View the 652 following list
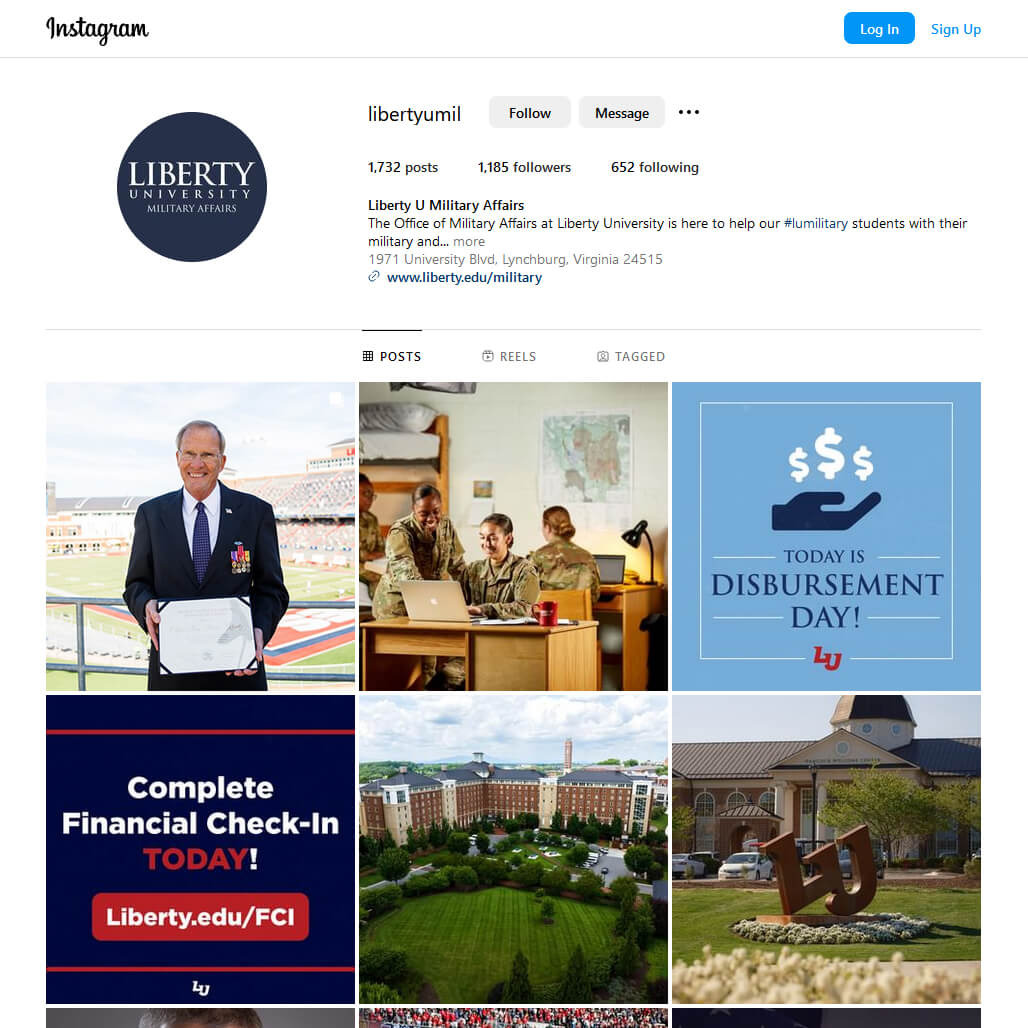 click(654, 167)
